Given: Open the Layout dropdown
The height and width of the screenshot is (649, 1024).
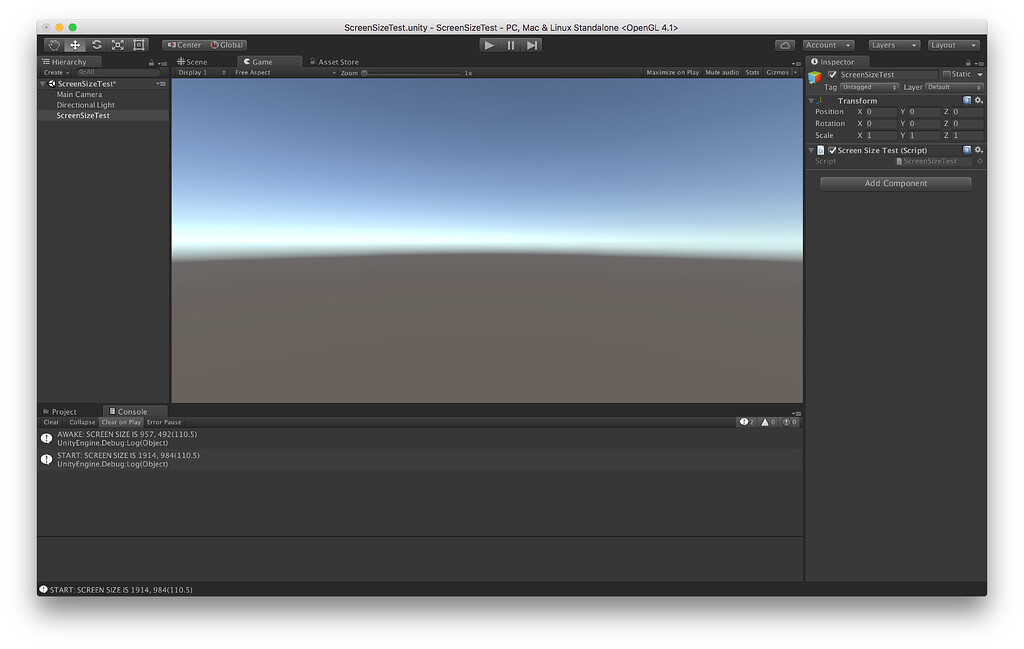Looking at the screenshot, I should click(x=952, y=44).
